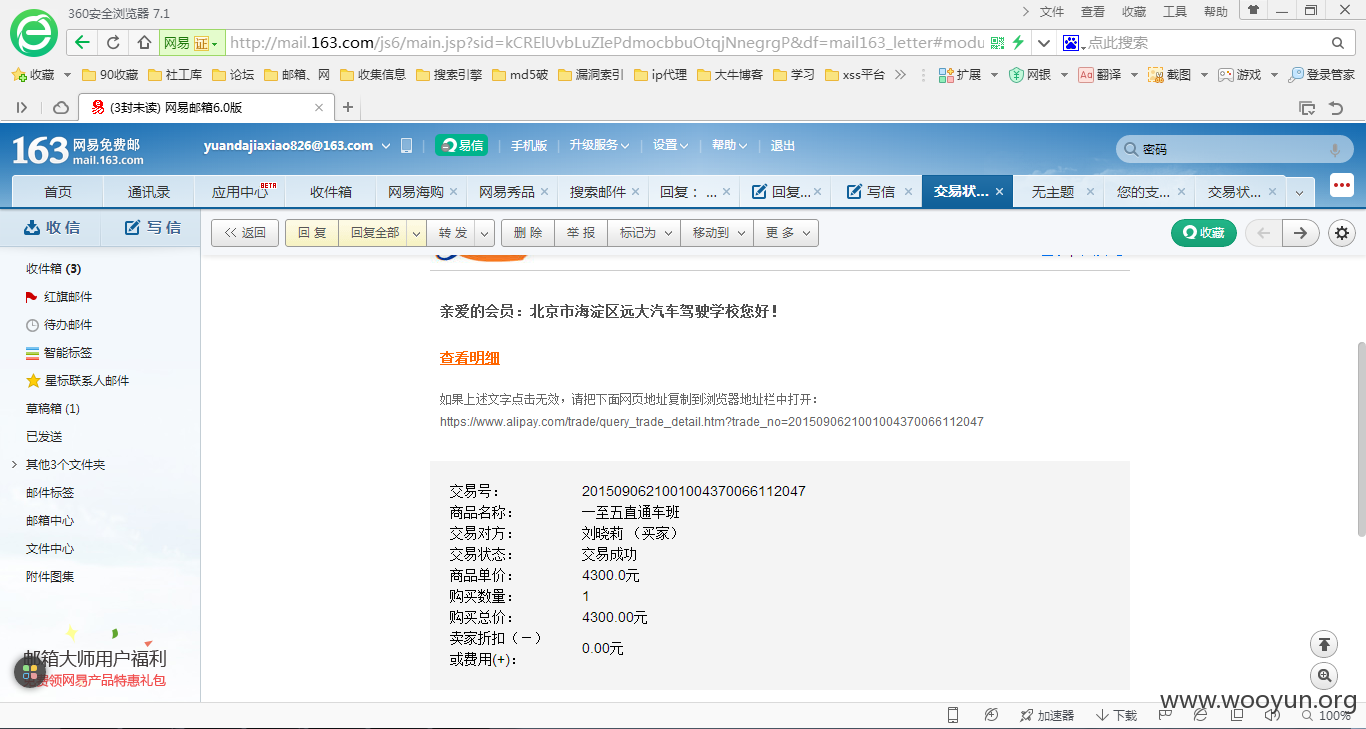Open the 回复全部 dropdown arrow
This screenshot has height=729, width=1366.
[418, 233]
